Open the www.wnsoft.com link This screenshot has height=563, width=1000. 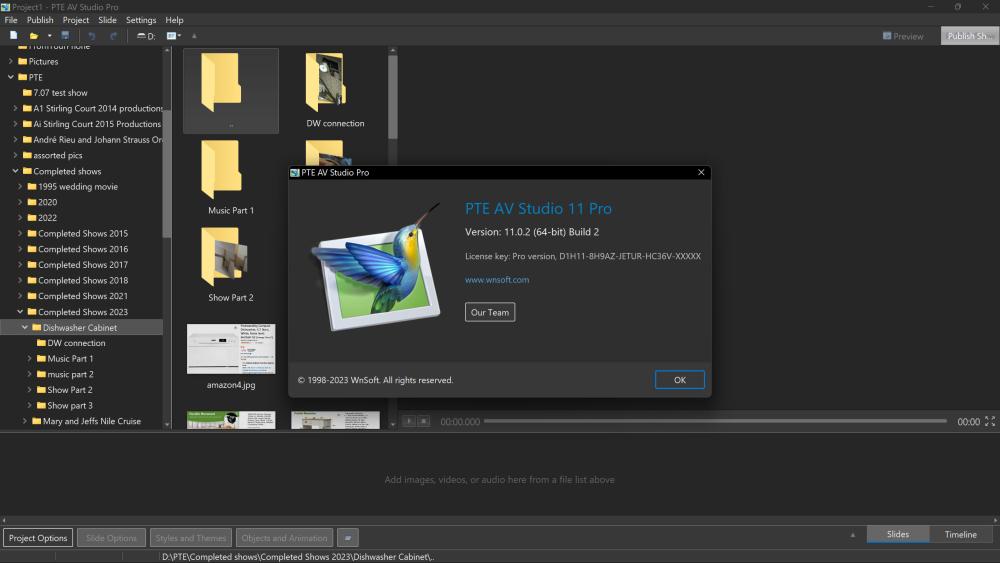497,280
